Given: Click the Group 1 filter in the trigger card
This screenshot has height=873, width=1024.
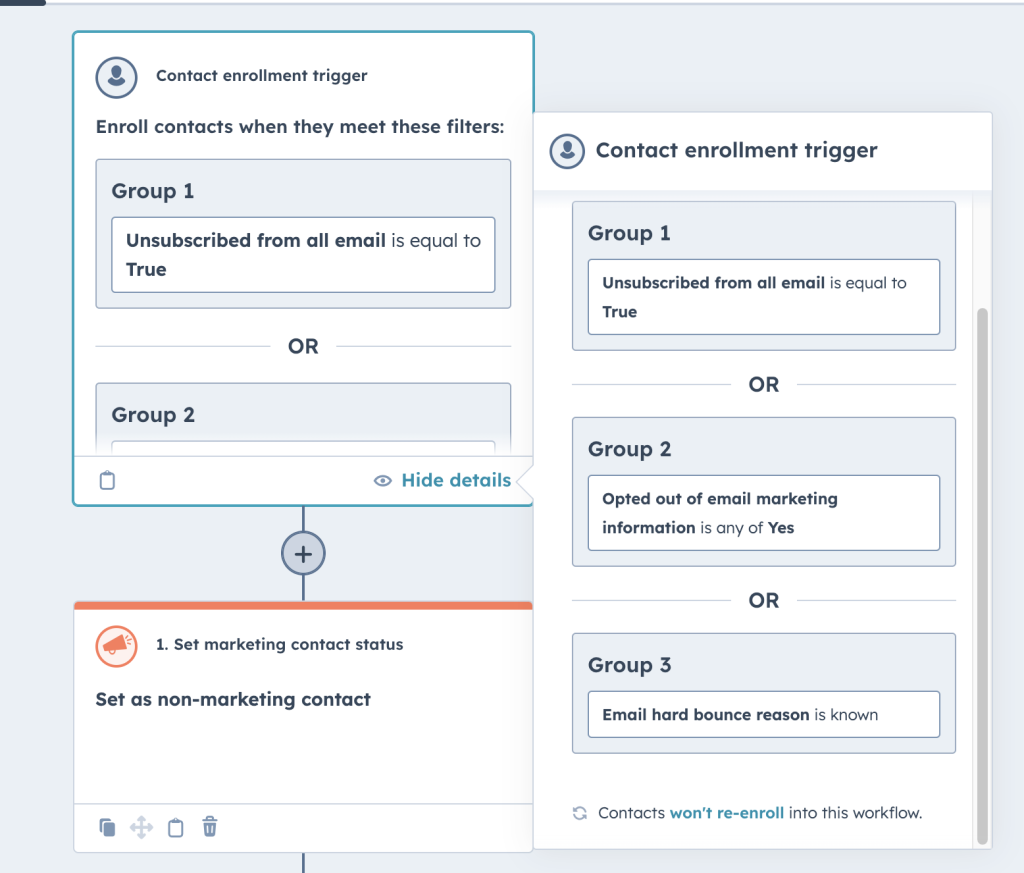Looking at the screenshot, I should pos(302,255).
